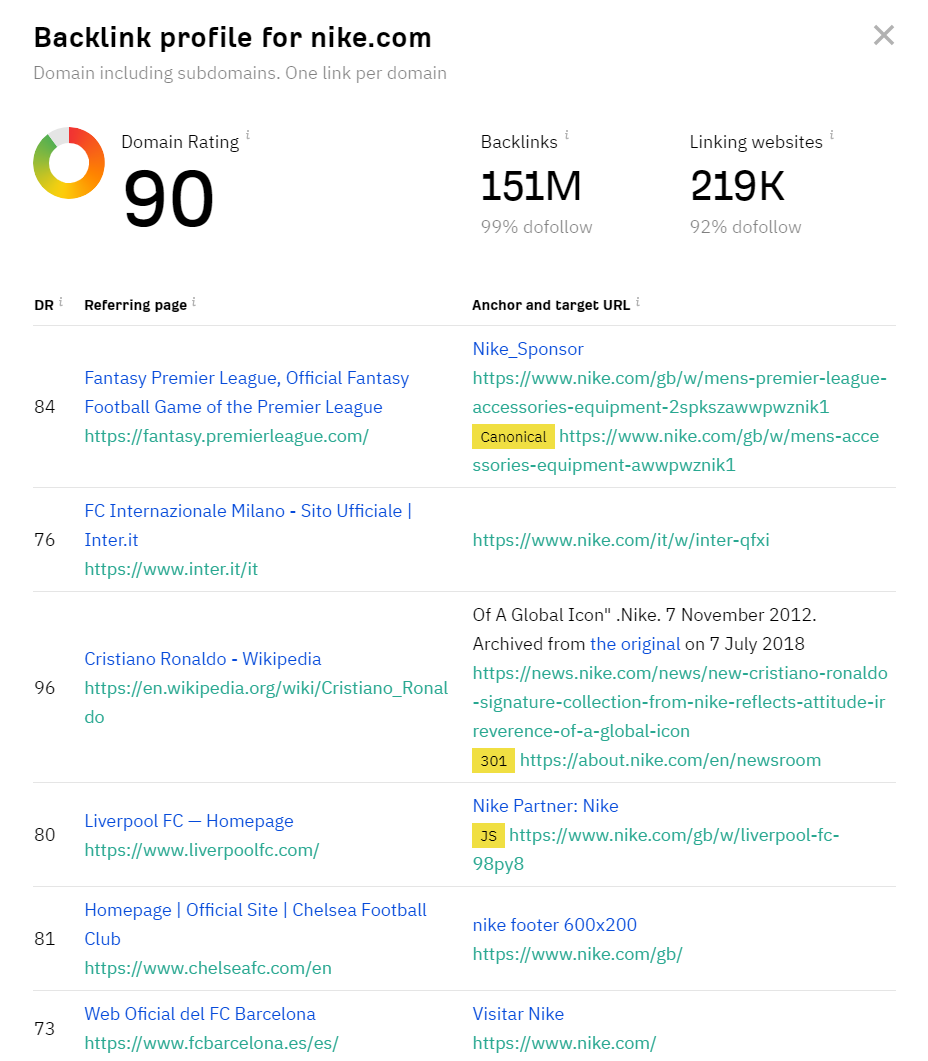Click the 301 redirect badge

click(493, 761)
